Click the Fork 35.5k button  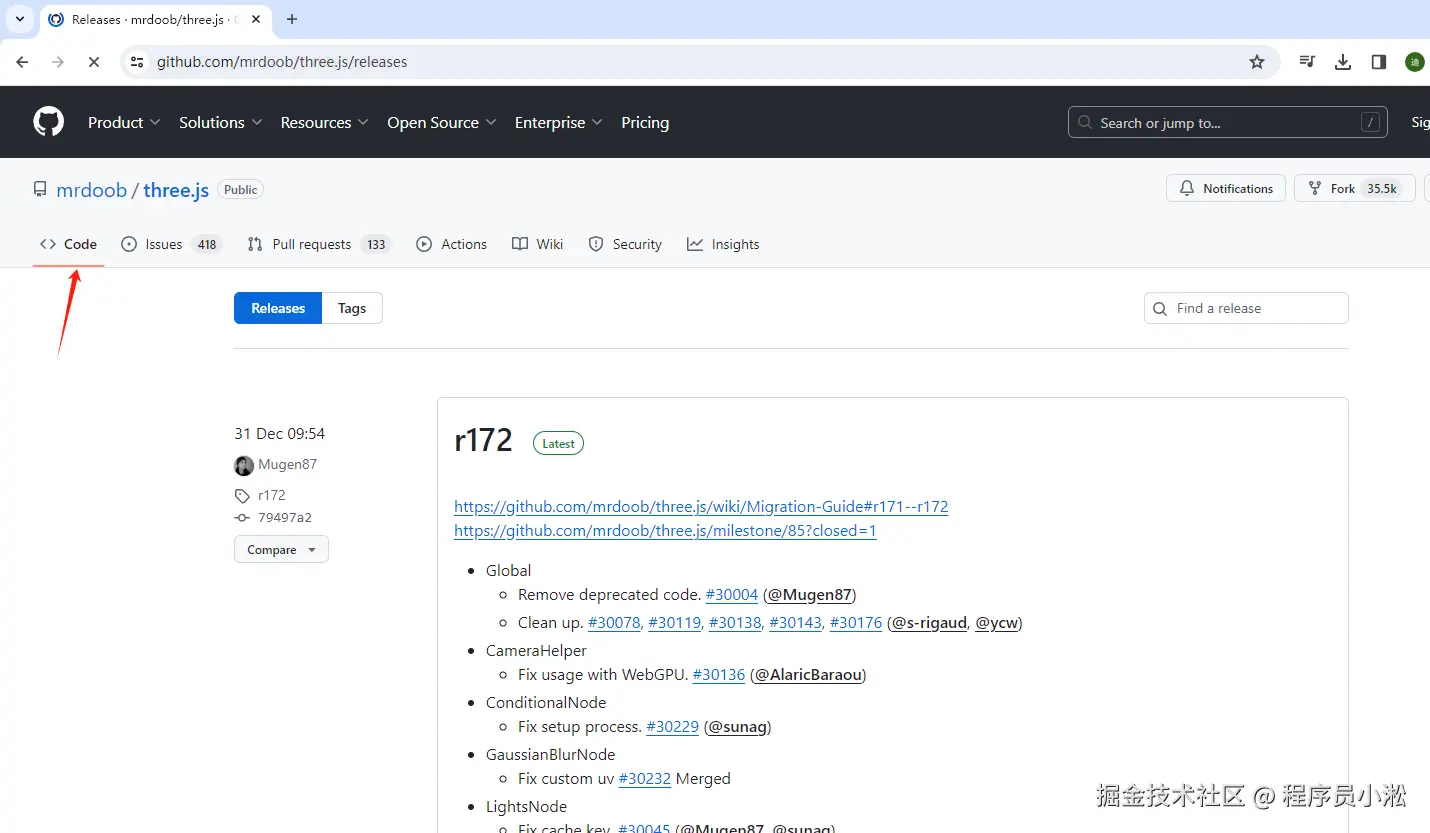click(1355, 188)
